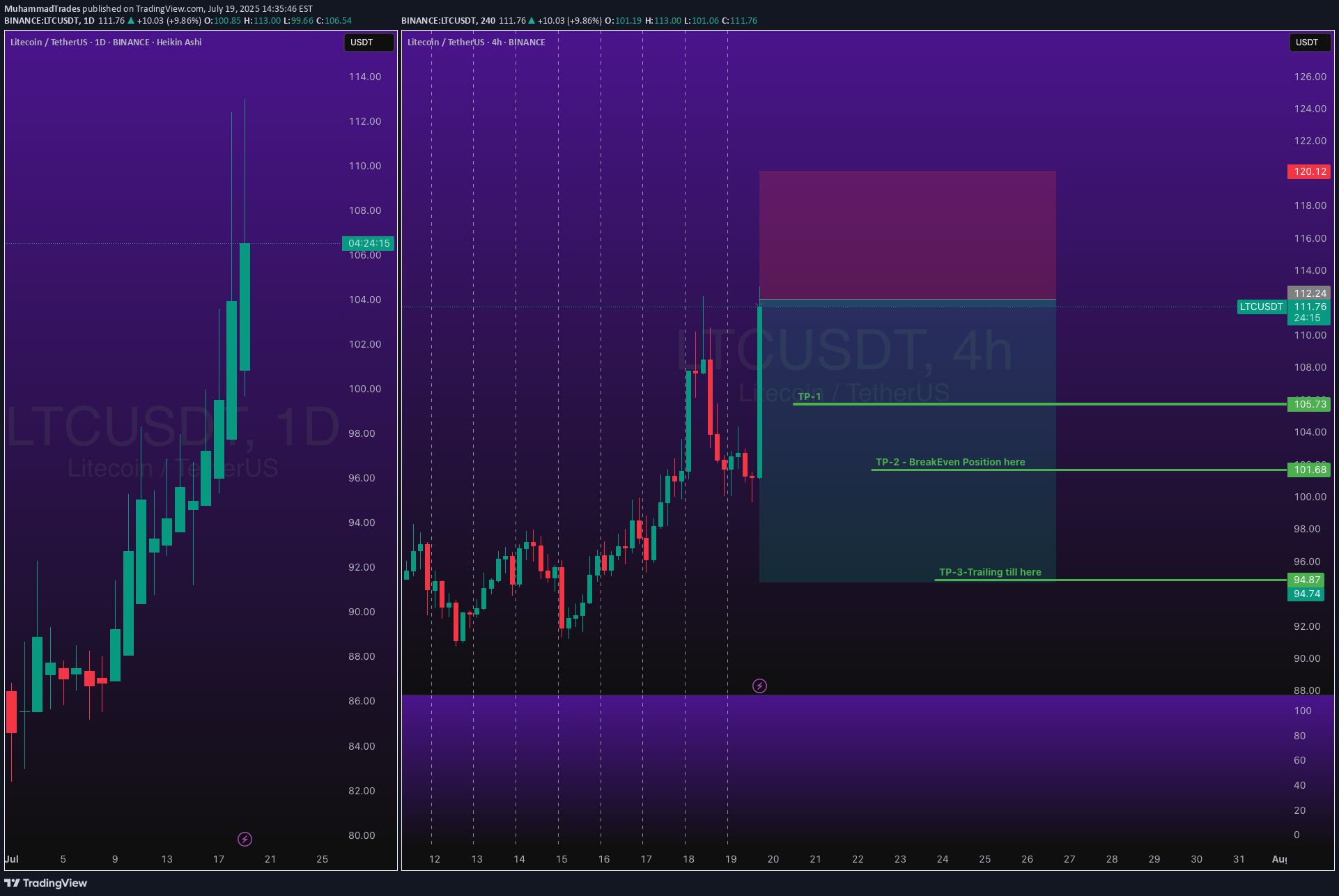This screenshot has height=896, width=1339.
Task: Click the 114.00 label on daily price scale
Action: coord(365,77)
